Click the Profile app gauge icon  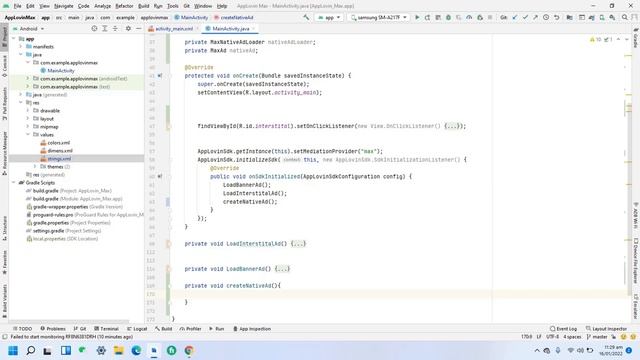click(469, 18)
